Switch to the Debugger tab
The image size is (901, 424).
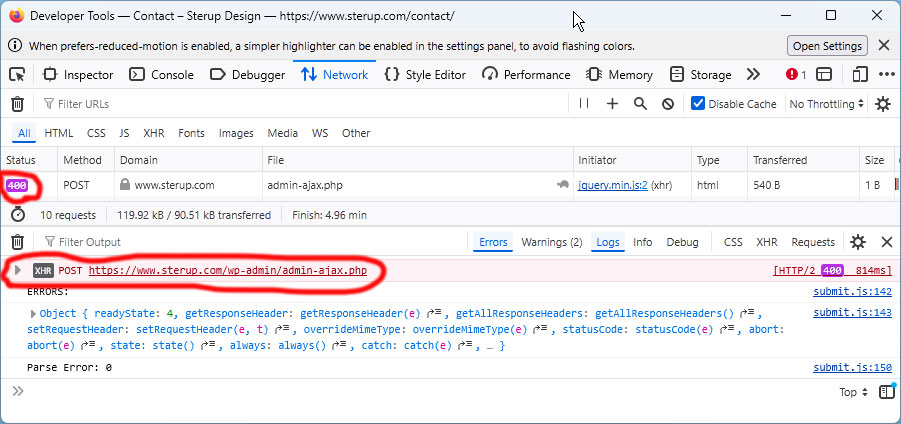248,75
